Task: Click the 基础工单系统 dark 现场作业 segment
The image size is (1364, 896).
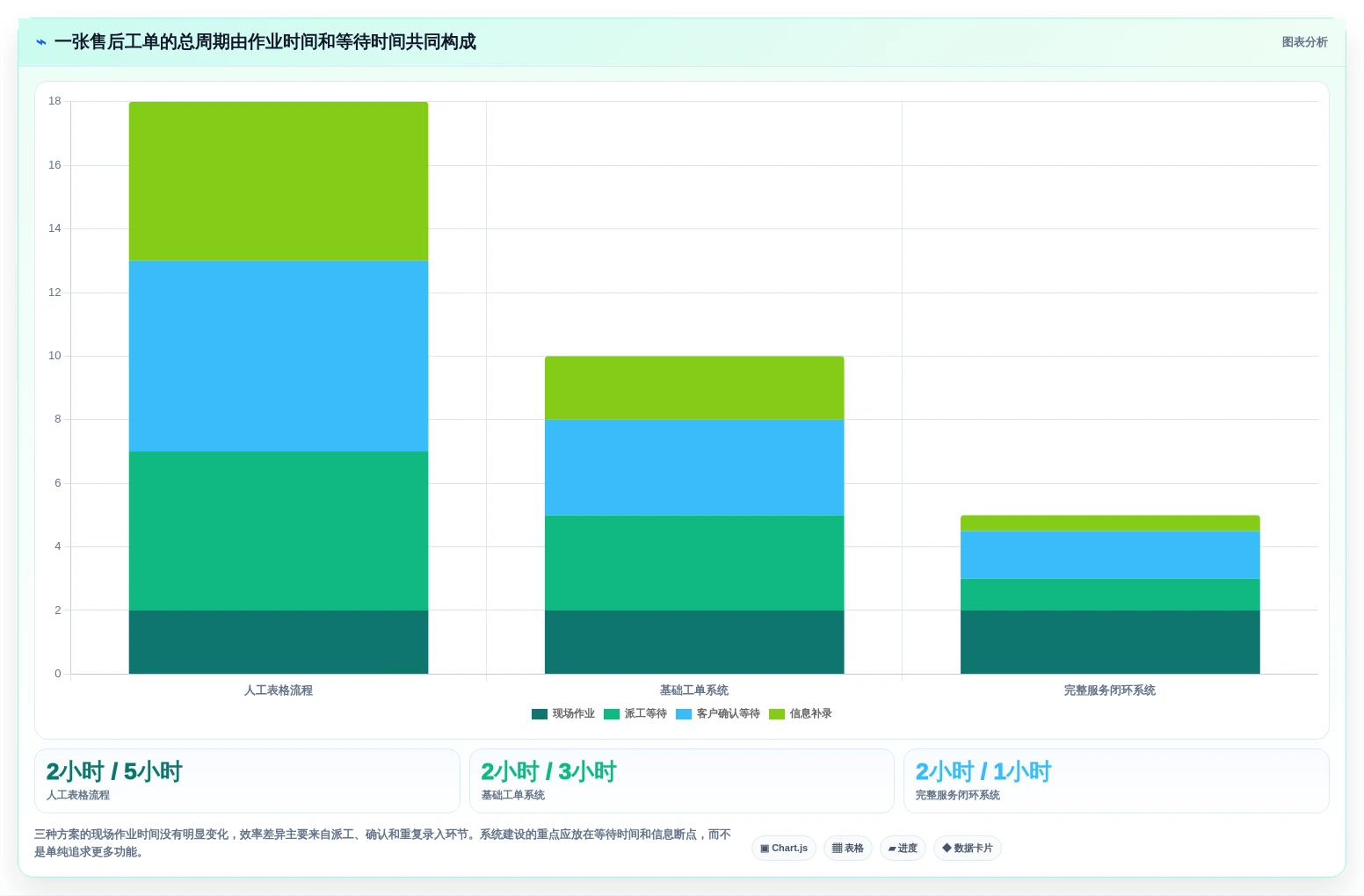Action: click(694, 642)
